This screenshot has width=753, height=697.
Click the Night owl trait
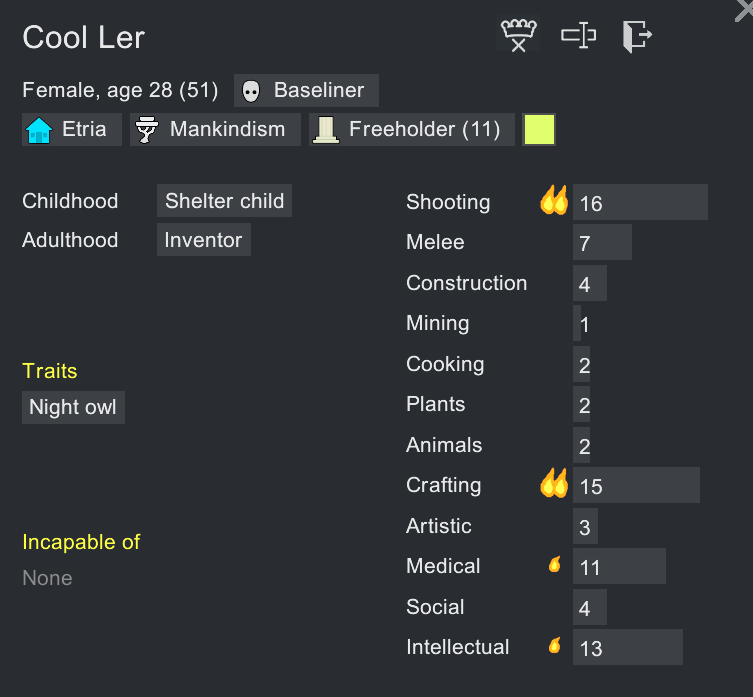pyautogui.click(x=73, y=407)
